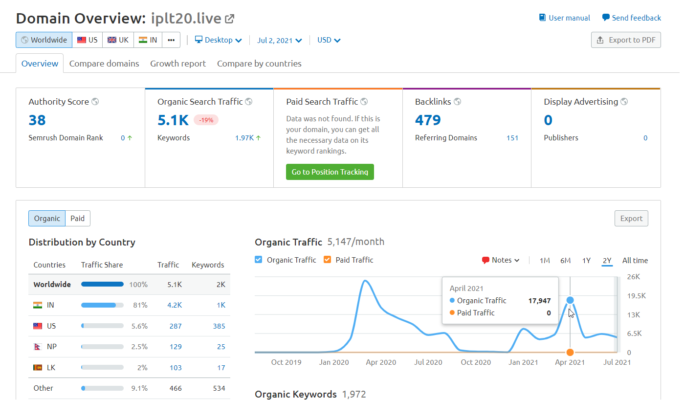Click Display Advertising value 0
The height and width of the screenshot is (400, 684).
point(548,120)
